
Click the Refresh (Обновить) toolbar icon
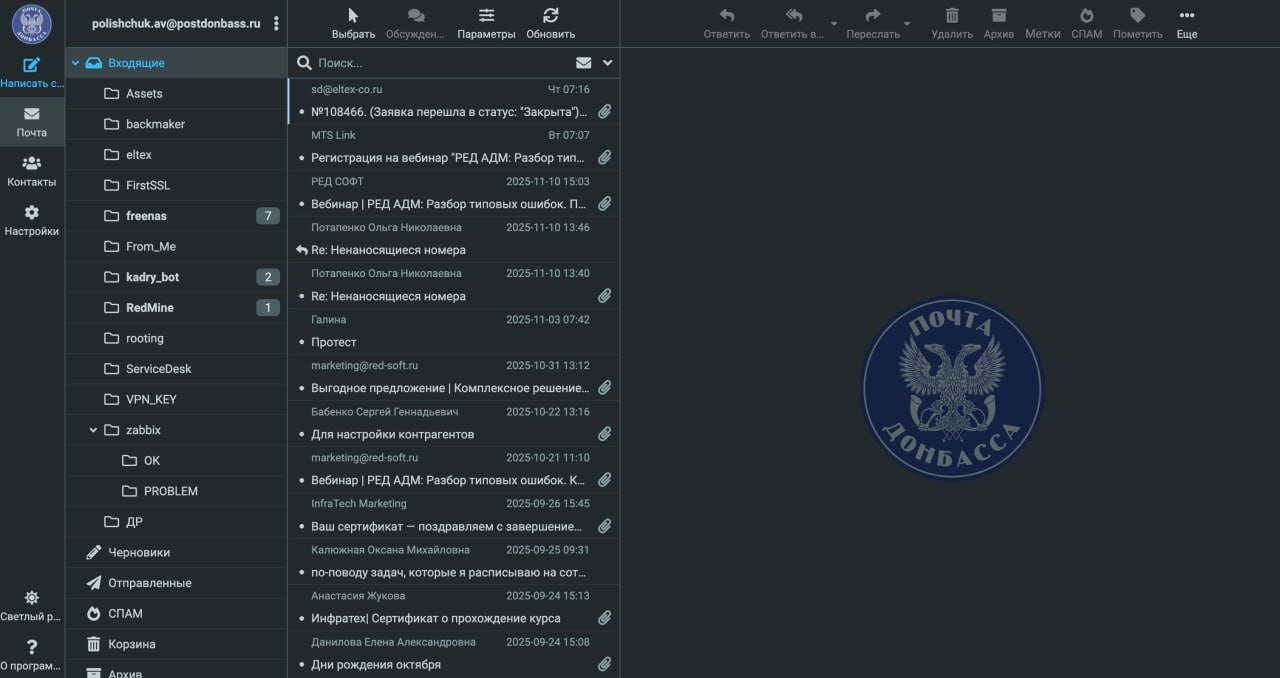point(550,16)
